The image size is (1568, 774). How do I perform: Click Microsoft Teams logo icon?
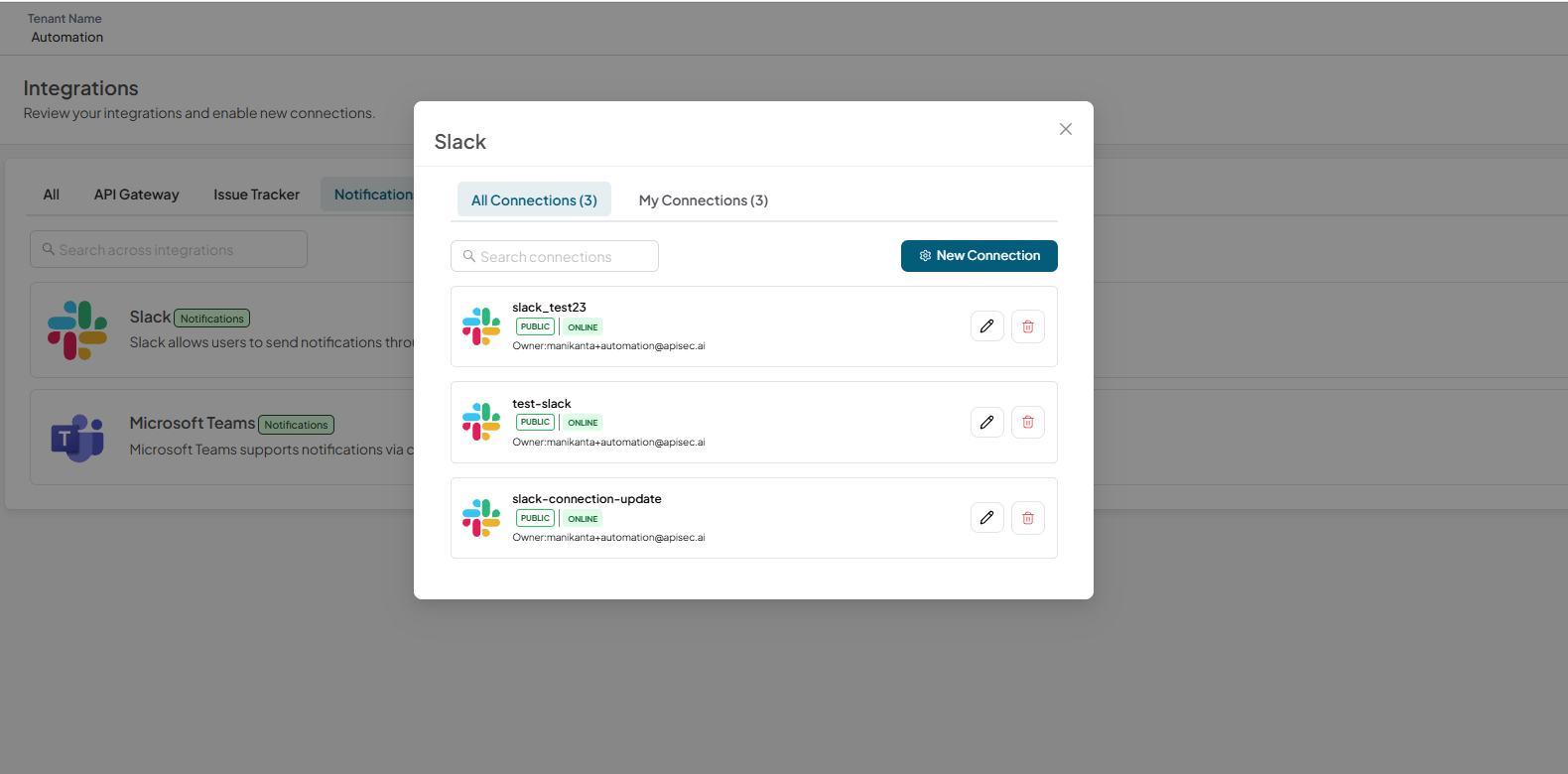pyautogui.click(x=77, y=438)
